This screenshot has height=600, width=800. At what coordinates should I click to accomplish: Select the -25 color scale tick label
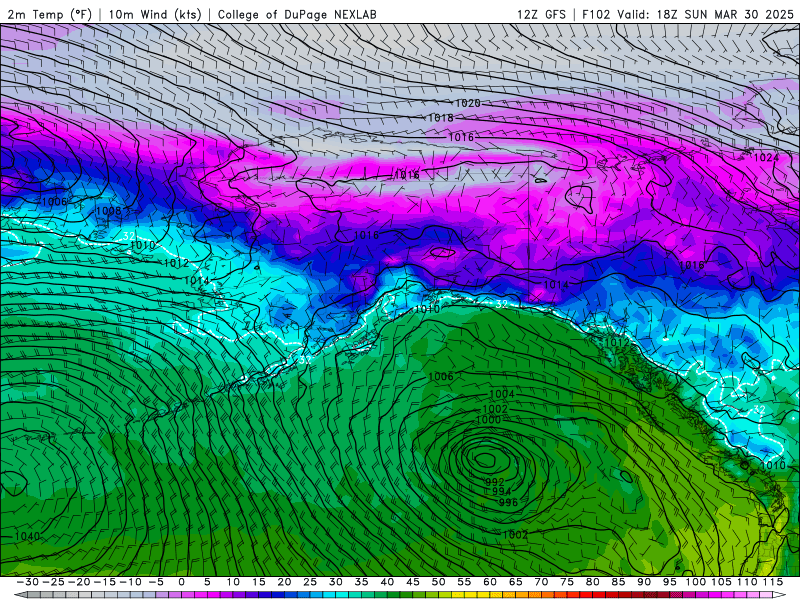click(53, 582)
